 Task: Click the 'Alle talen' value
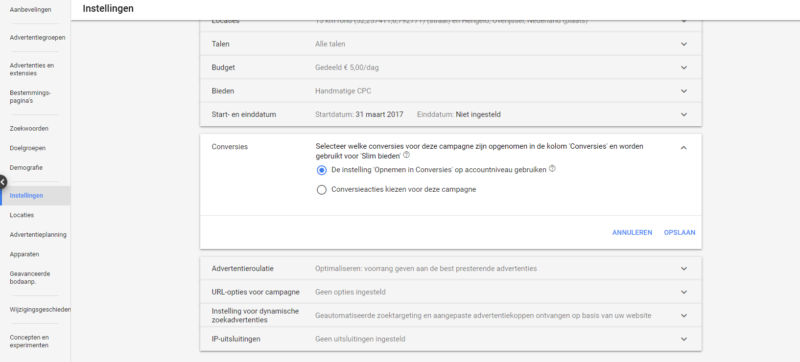(330, 44)
